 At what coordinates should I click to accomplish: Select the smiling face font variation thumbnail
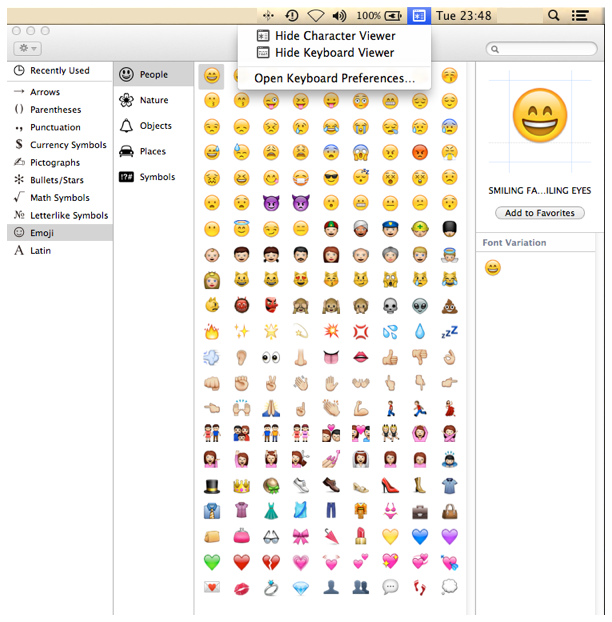tap(493, 268)
